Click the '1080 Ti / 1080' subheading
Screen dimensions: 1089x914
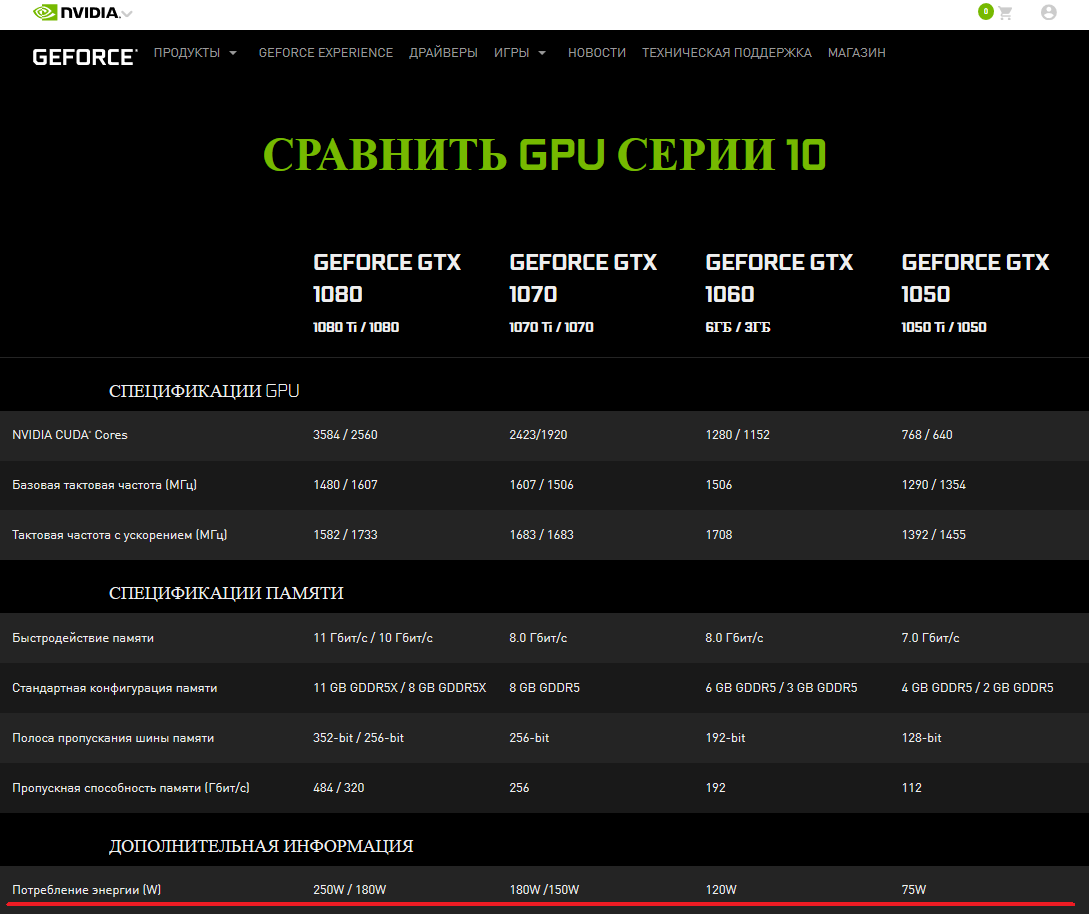[356, 327]
